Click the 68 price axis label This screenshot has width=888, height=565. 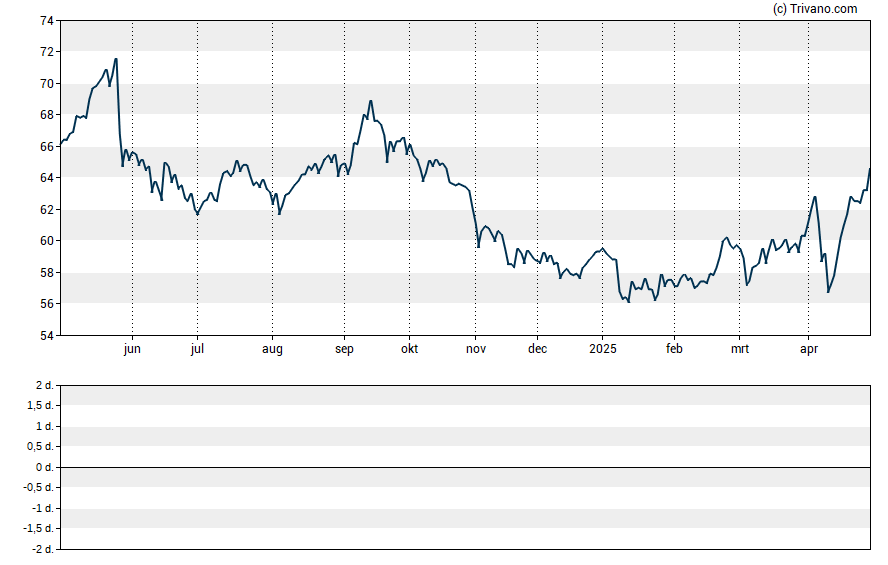coord(46,115)
